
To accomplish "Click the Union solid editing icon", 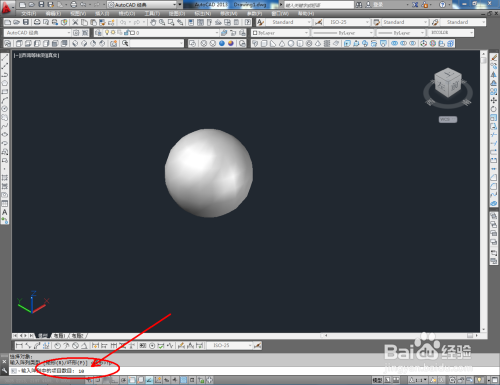I will (x=395, y=44).
